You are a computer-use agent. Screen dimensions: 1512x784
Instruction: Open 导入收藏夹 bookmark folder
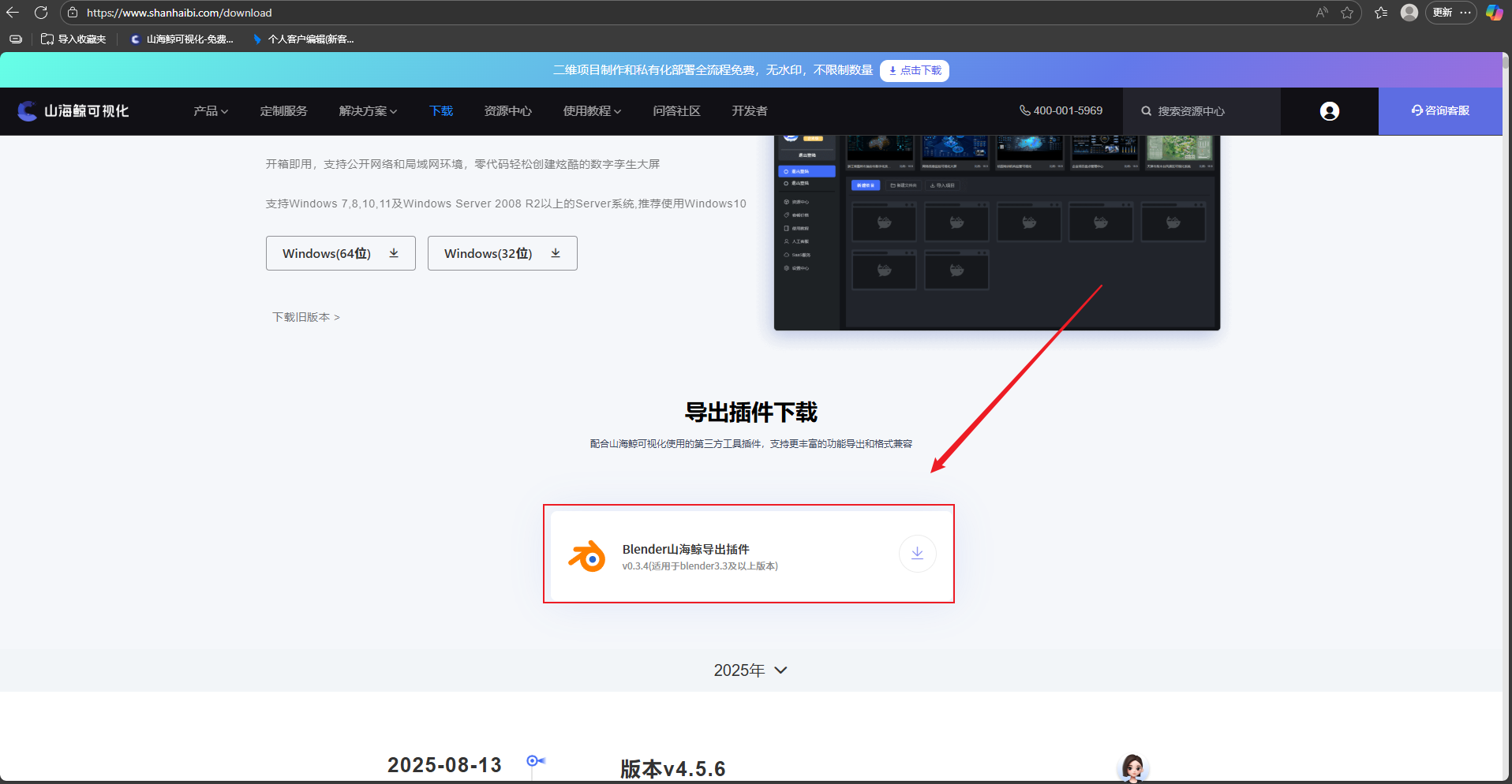pos(73,39)
